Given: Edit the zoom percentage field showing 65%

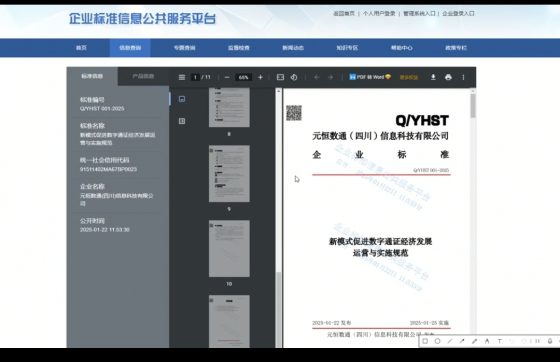Looking at the screenshot, I should point(244,77).
